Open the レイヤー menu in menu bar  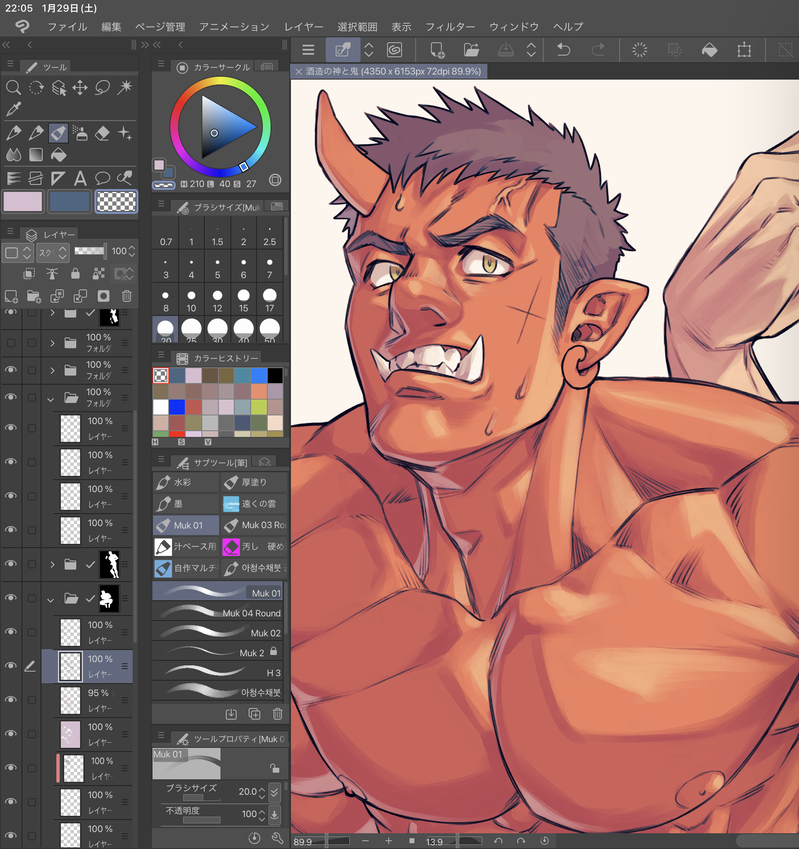[x=304, y=26]
